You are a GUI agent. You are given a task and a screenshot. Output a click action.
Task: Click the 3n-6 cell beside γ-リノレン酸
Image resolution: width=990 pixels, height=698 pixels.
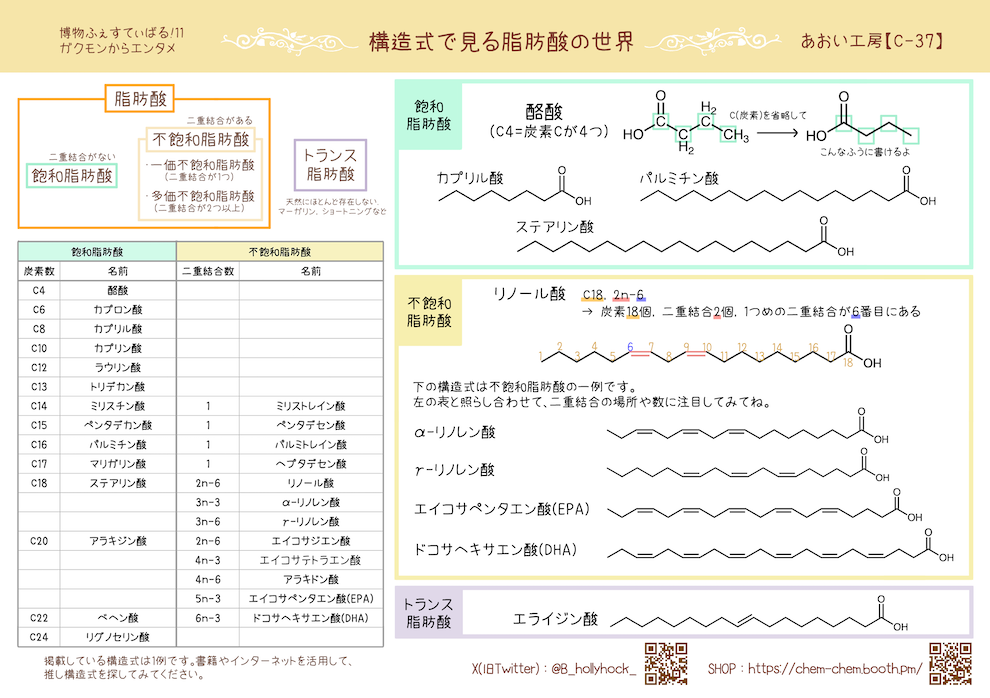click(x=208, y=521)
